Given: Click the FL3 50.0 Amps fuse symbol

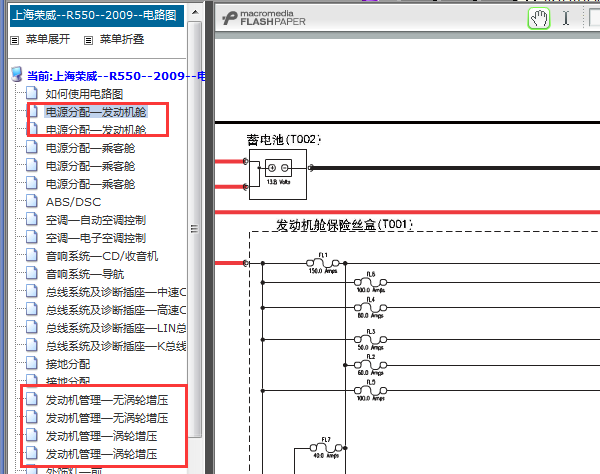Looking at the screenshot, I should coord(370,339).
